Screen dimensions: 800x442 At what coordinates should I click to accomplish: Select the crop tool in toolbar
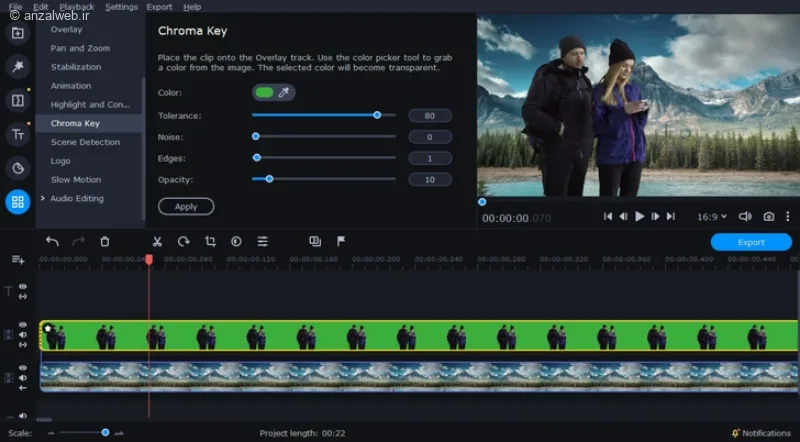tap(210, 241)
